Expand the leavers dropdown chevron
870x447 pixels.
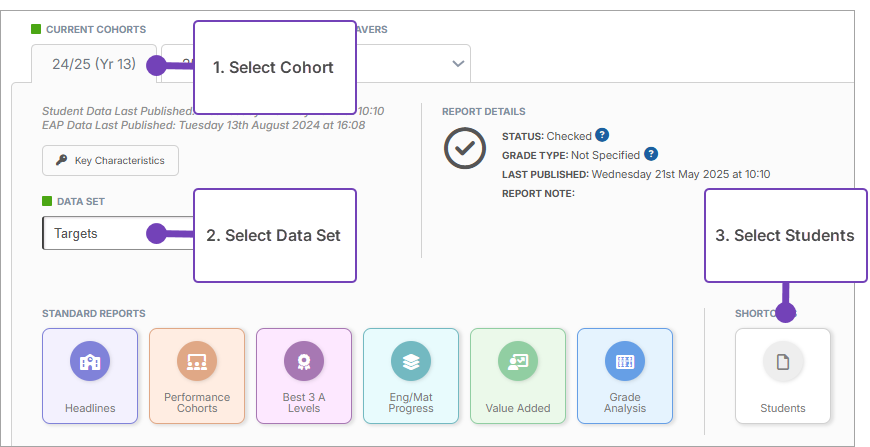coord(458,63)
